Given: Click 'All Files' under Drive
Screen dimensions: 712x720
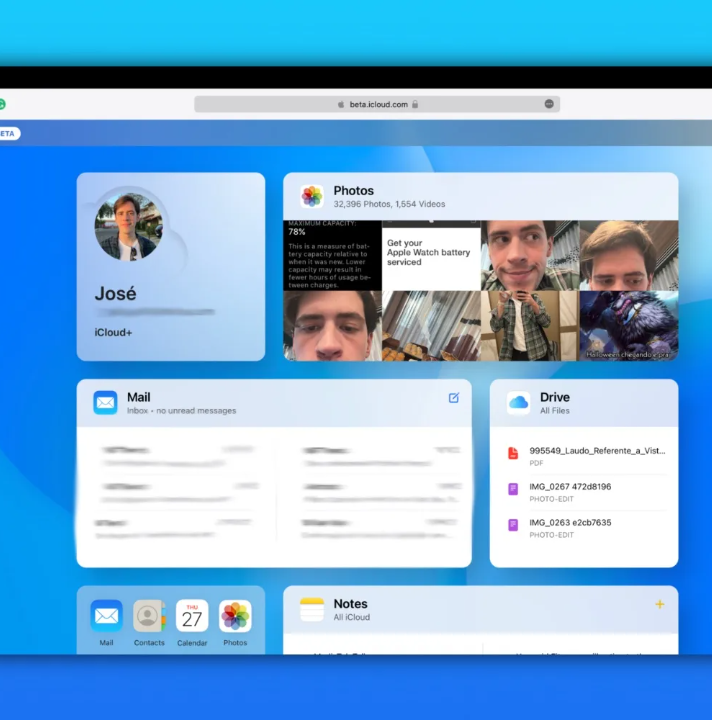Looking at the screenshot, I should pyautogui.click(x=555, y=411).
